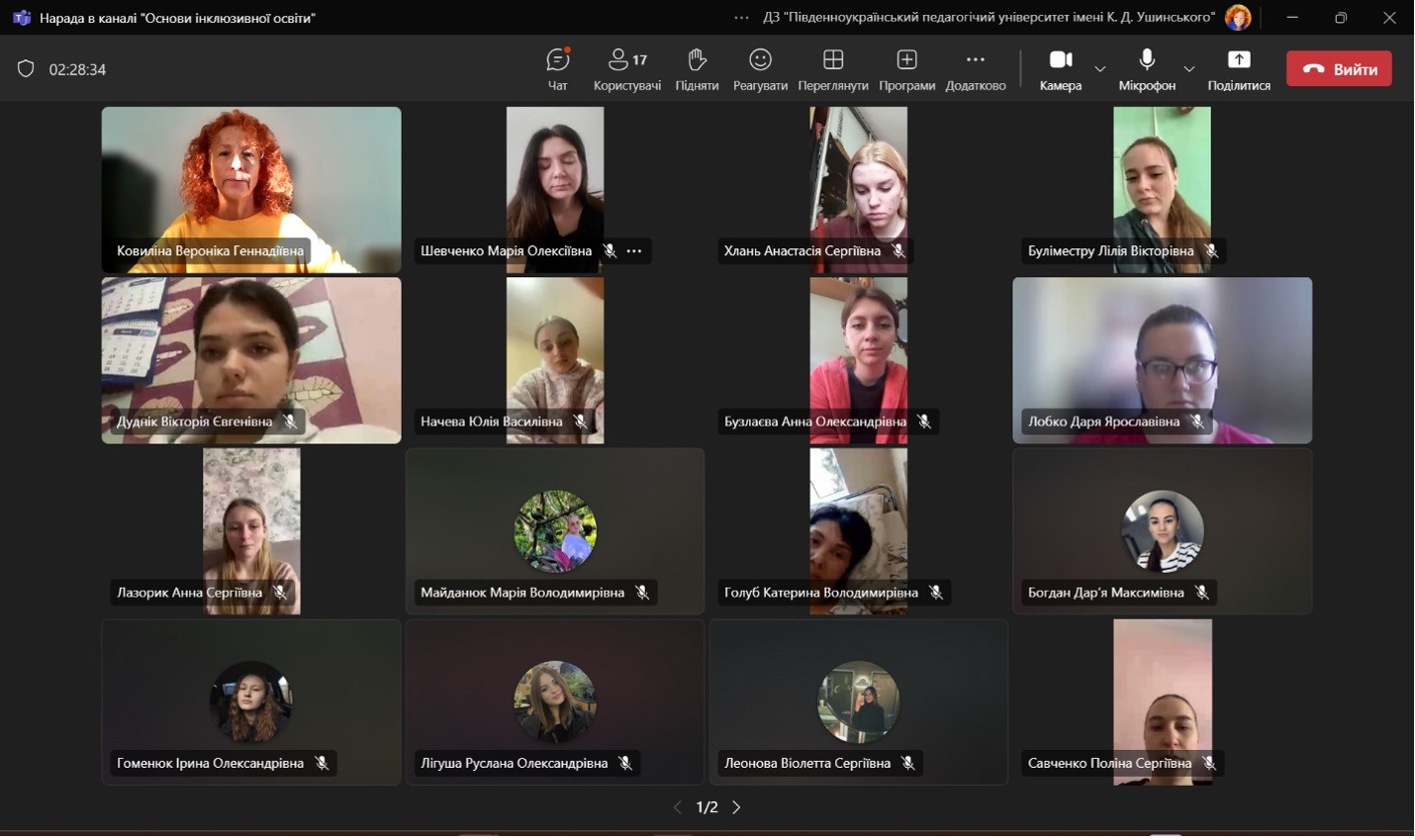Click muted mic icon of Начева Юлія Василівна

point(580,421)
